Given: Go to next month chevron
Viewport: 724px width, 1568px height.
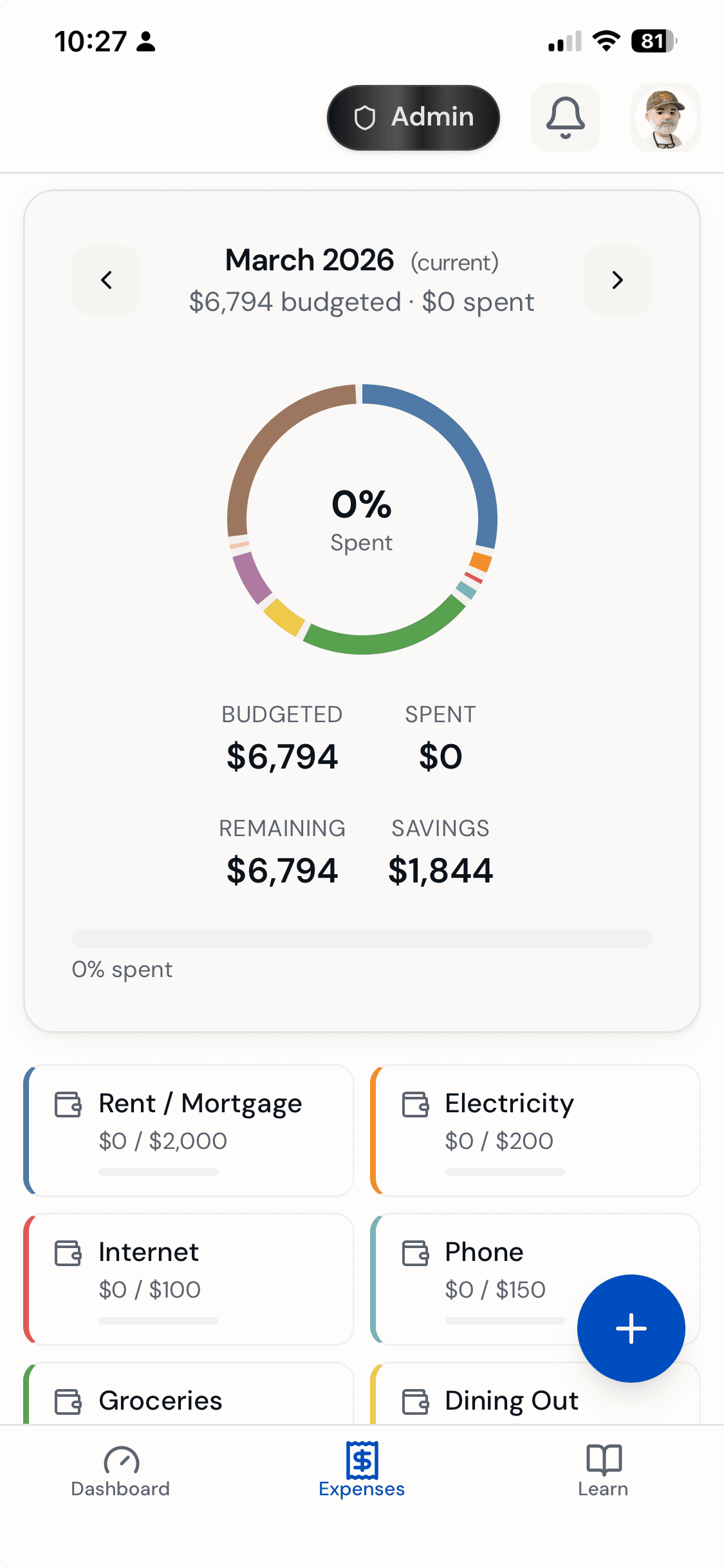Looking at the screenshot, I should 617,280.
